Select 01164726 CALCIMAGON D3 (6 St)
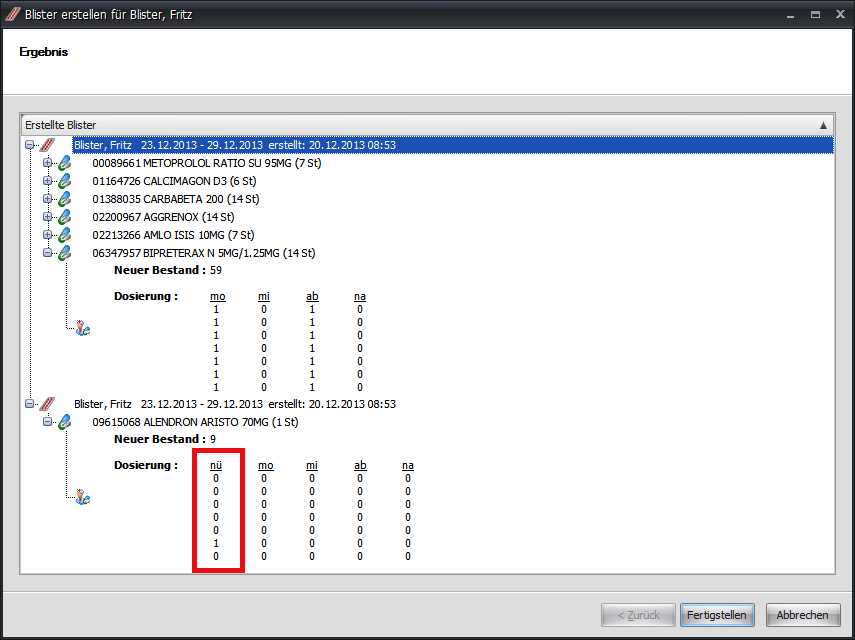855x640 pixels. [174, 181]
